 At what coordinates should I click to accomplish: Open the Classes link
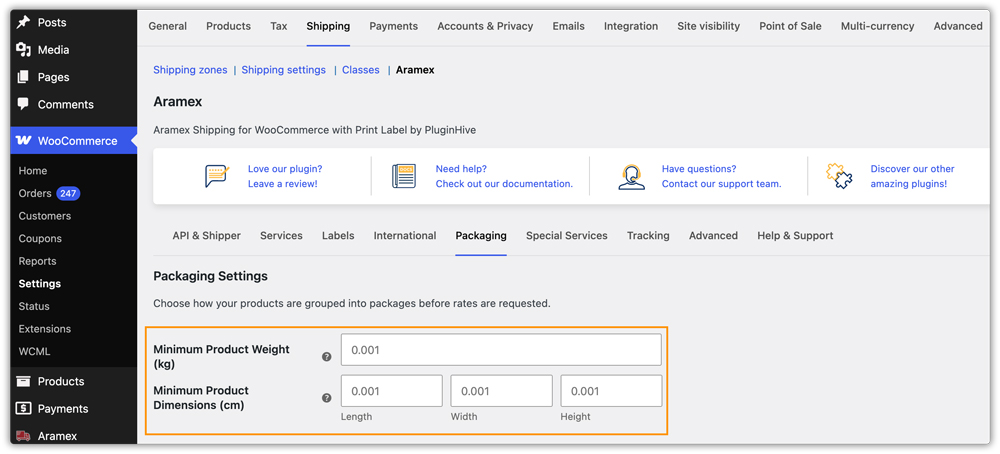(360, 70)
